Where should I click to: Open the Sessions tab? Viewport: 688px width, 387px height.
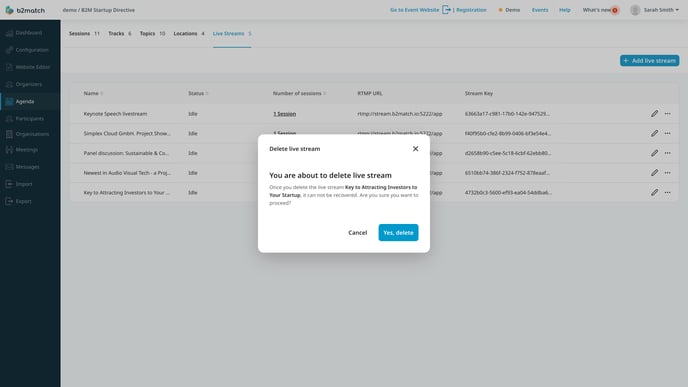84,34
